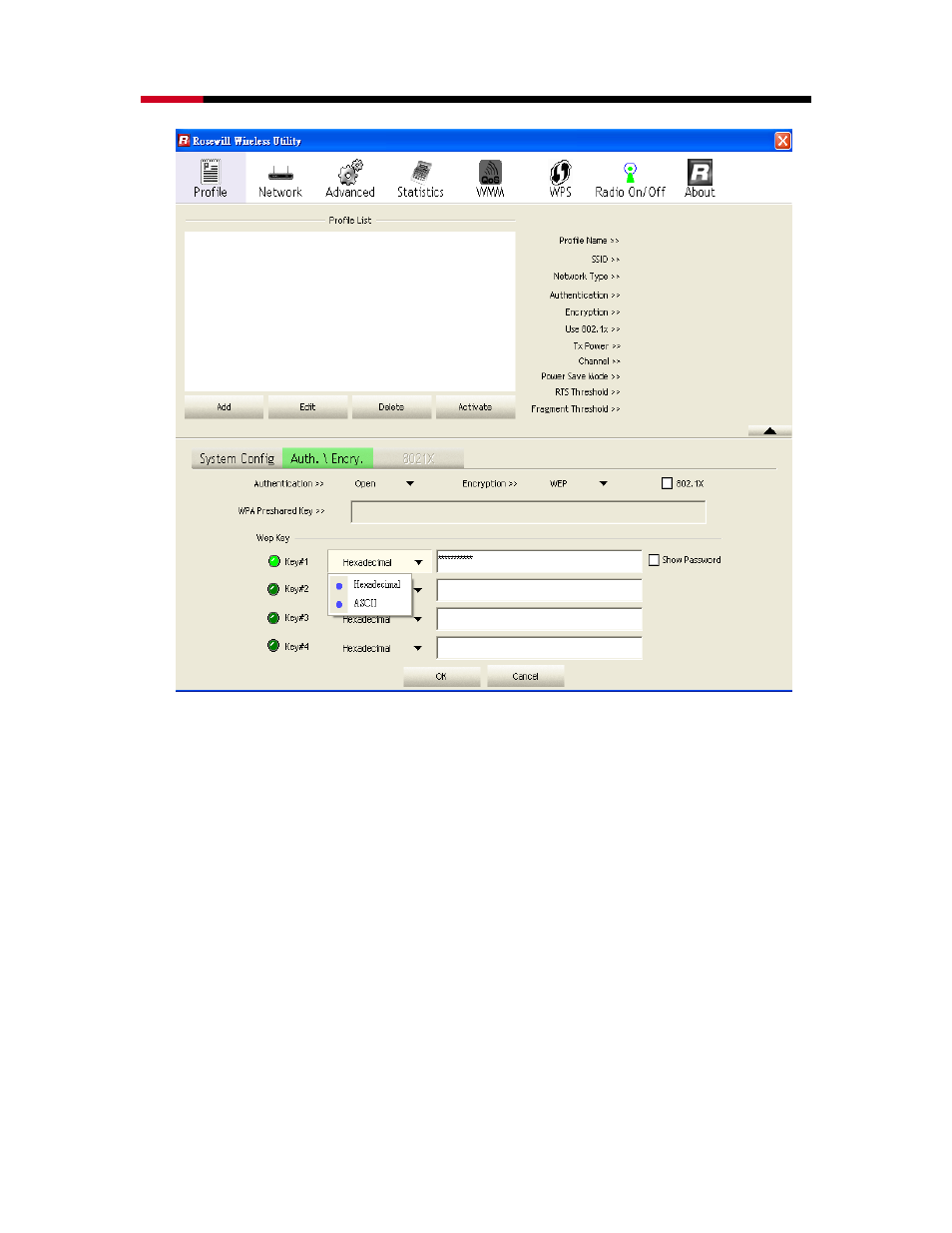
Task: Close the Rosewill Wireless Utility window
Action: point(783,141)
